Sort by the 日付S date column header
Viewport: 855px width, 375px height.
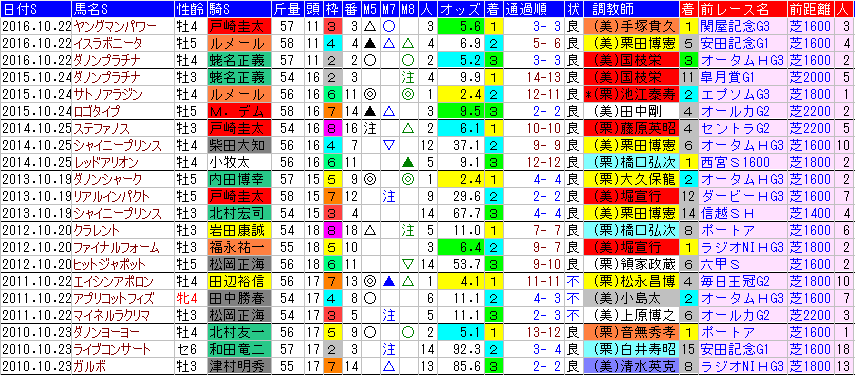[35, 9]
